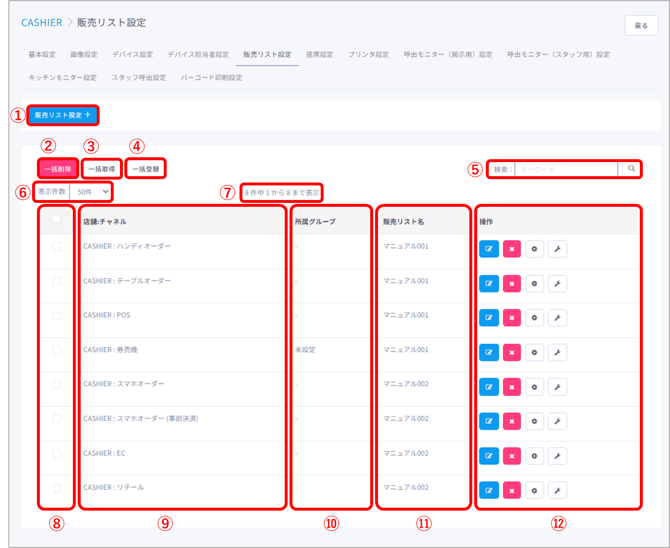
Task: Go to バーコード印刷設定 tab
Action: coord(212,77)
